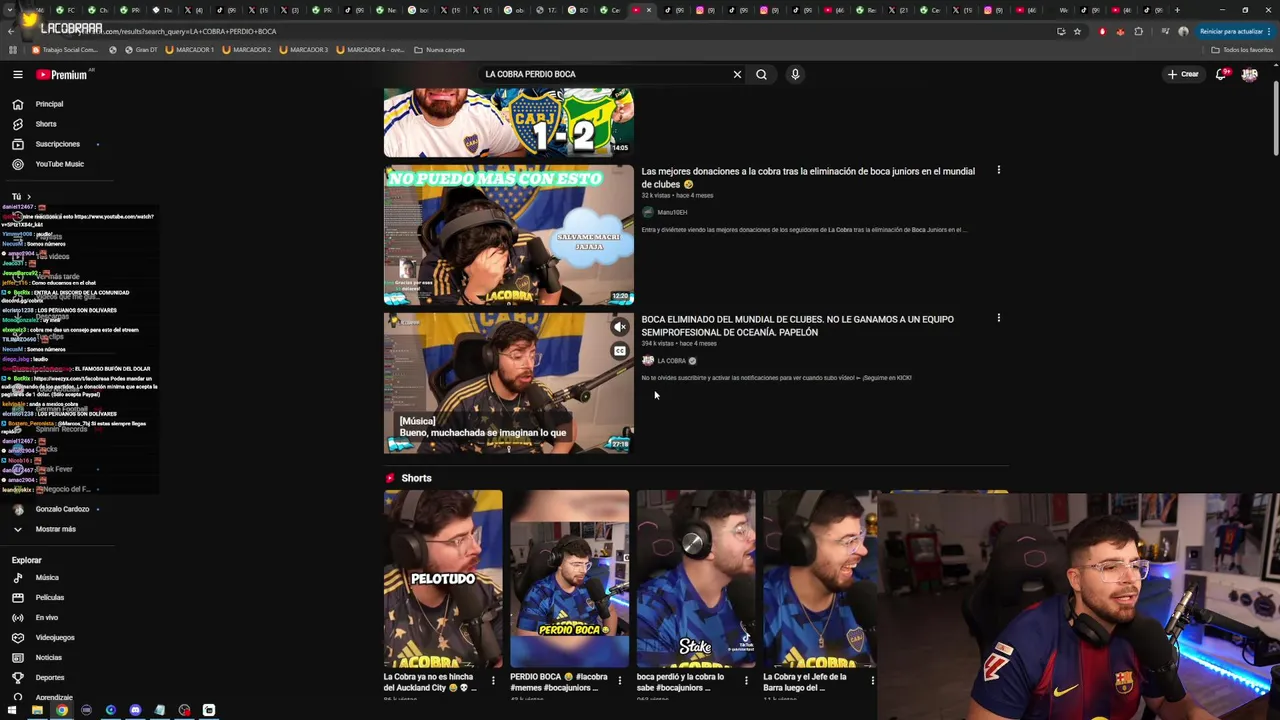Open the Música explore category
The width and height of the screenshot is (1280, 720).
click(47, 578)
